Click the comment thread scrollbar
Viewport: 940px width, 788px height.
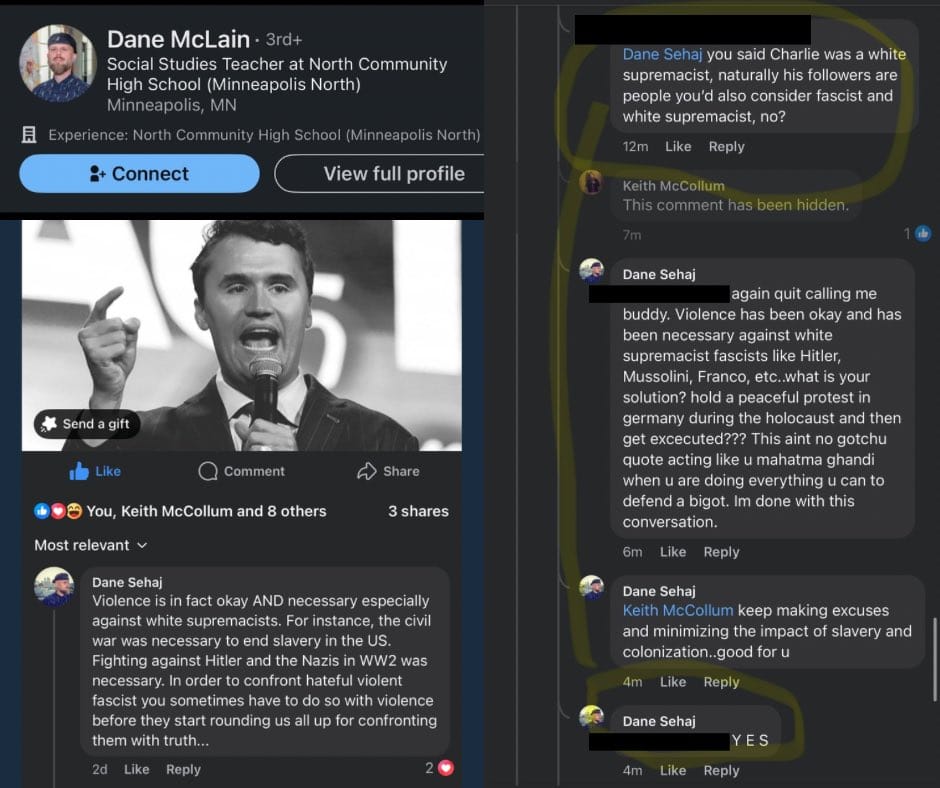[x=934, y=658]
